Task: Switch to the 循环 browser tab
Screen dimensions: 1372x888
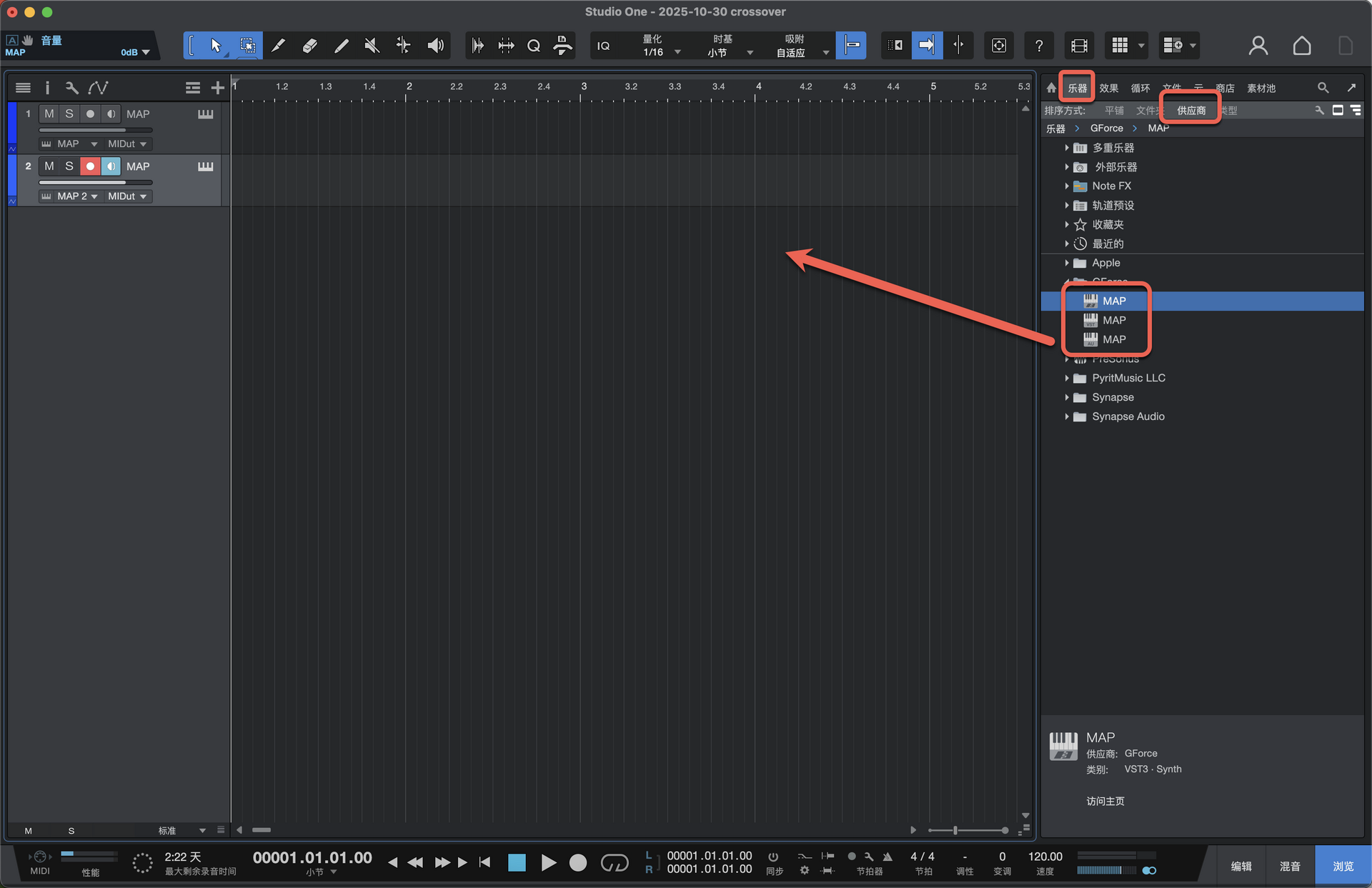Action: point(1140,88)
